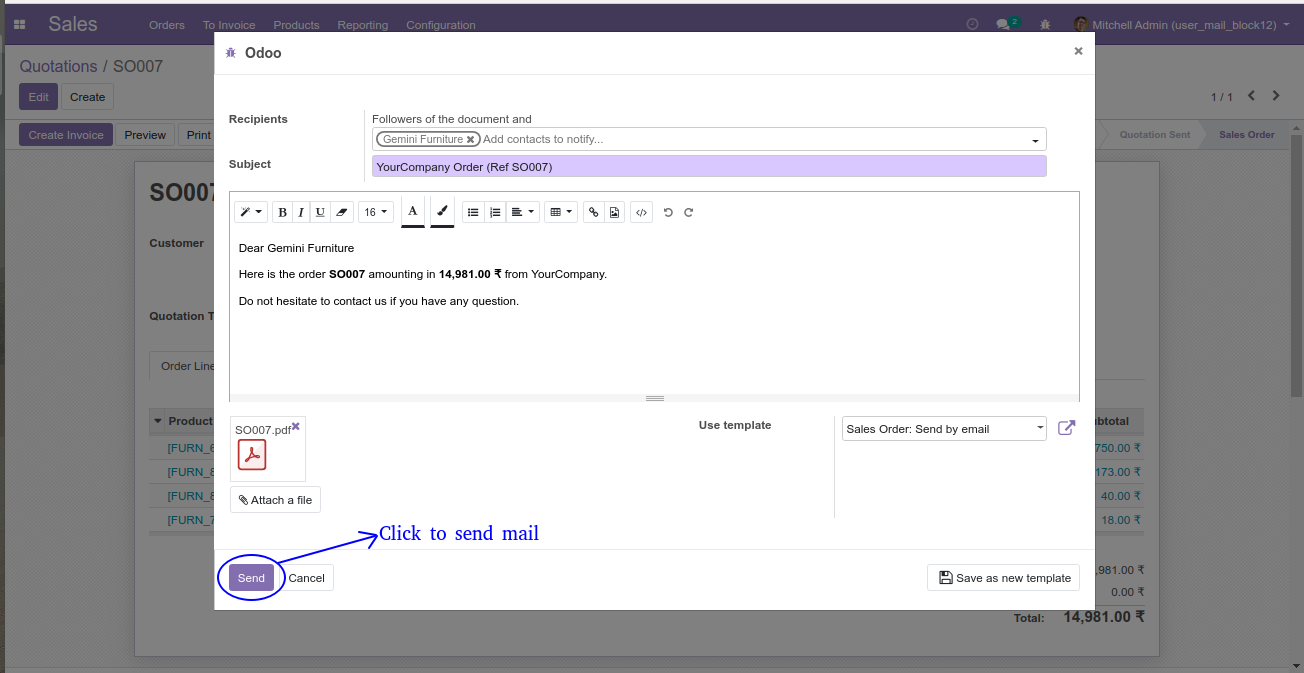Click the bug icon in dialog title

pos(231,53)
